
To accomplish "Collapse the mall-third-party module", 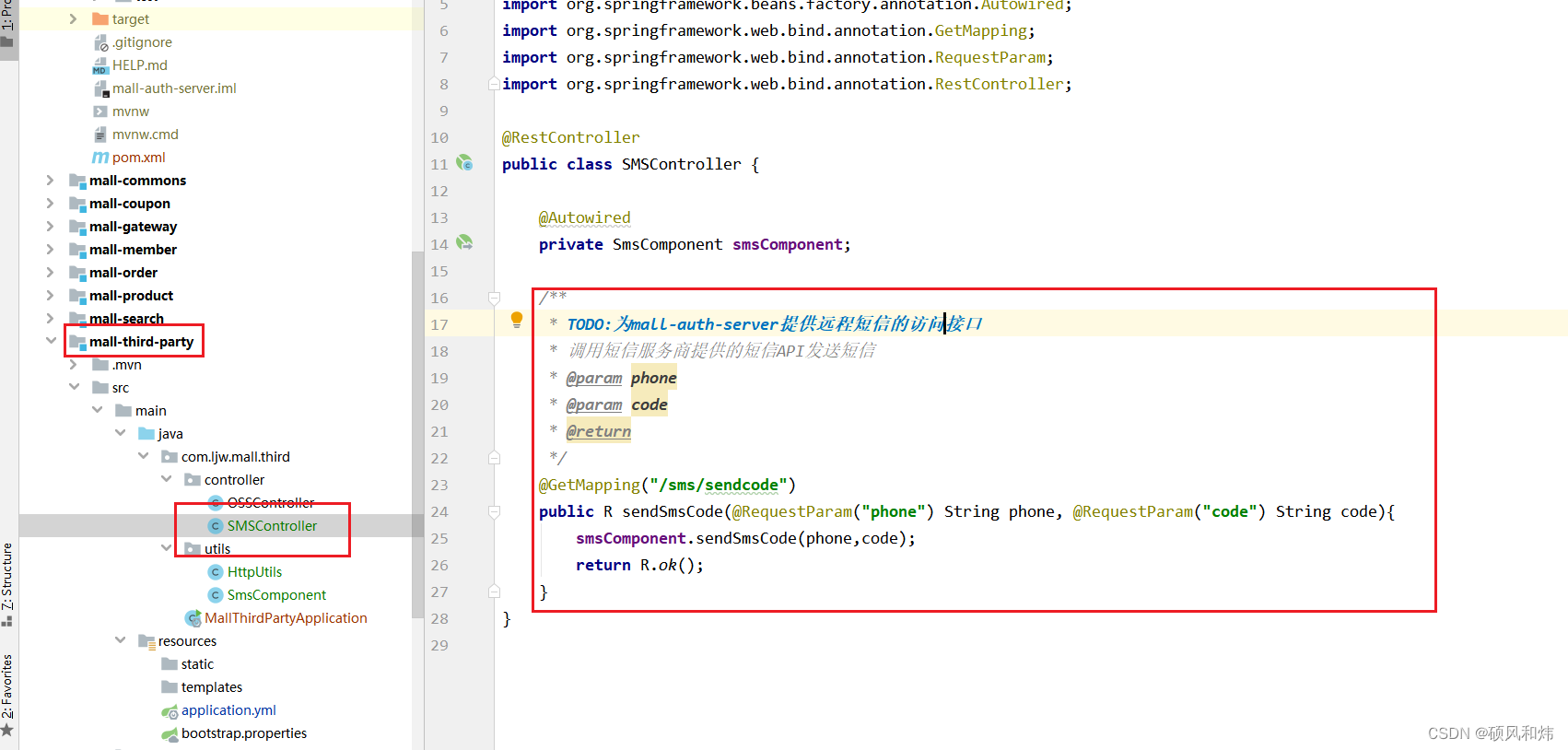I will pos(51,340).
